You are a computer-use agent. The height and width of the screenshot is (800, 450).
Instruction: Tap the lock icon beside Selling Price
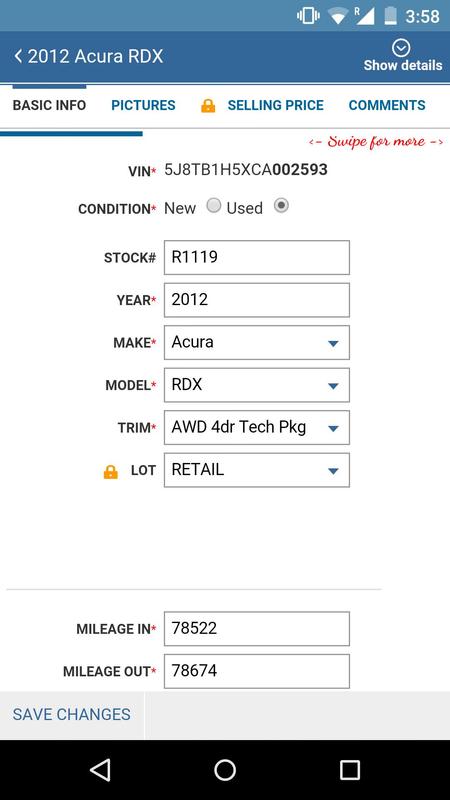(208, 106)
